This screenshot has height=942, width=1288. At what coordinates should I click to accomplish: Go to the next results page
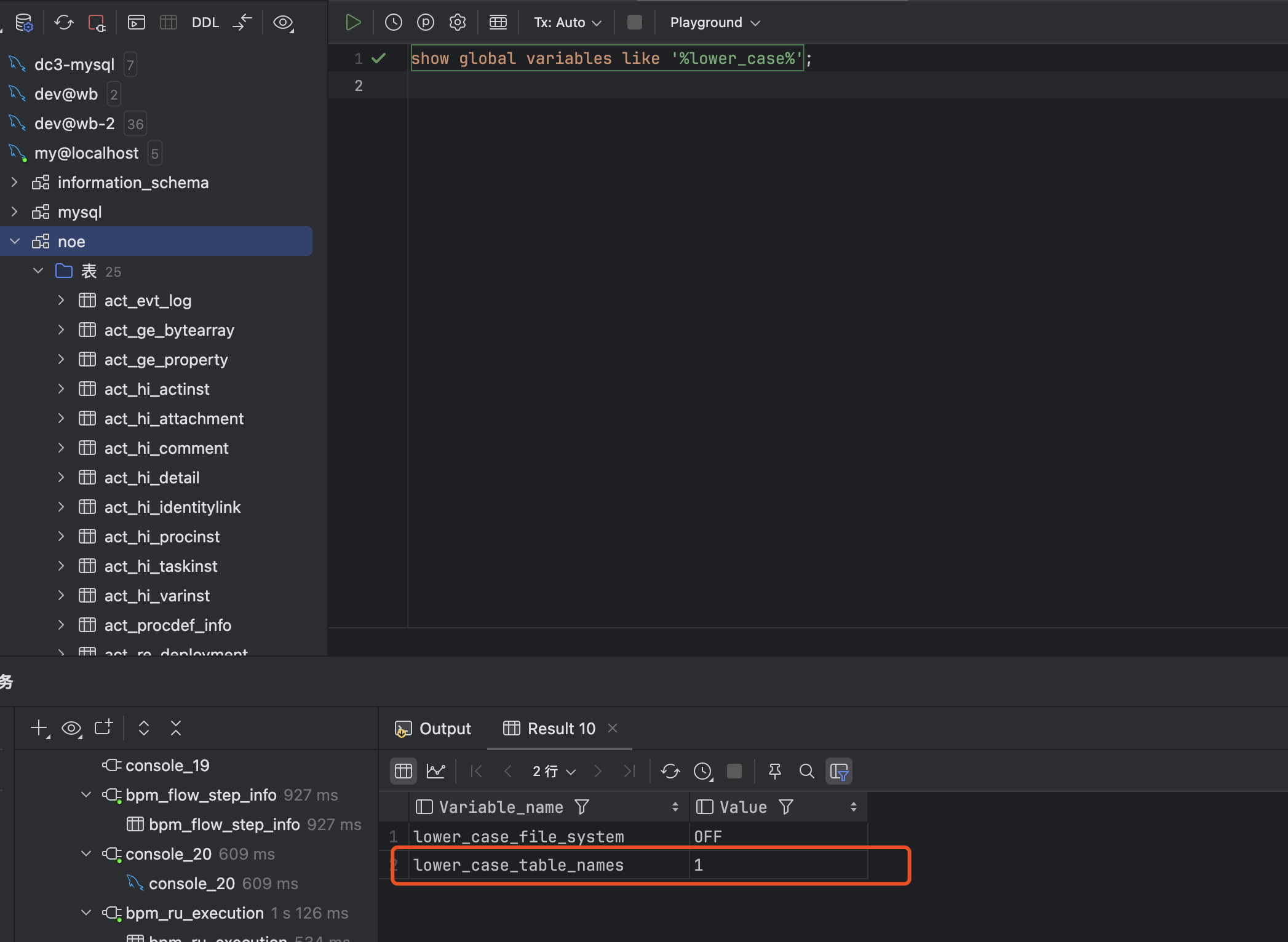598,771
